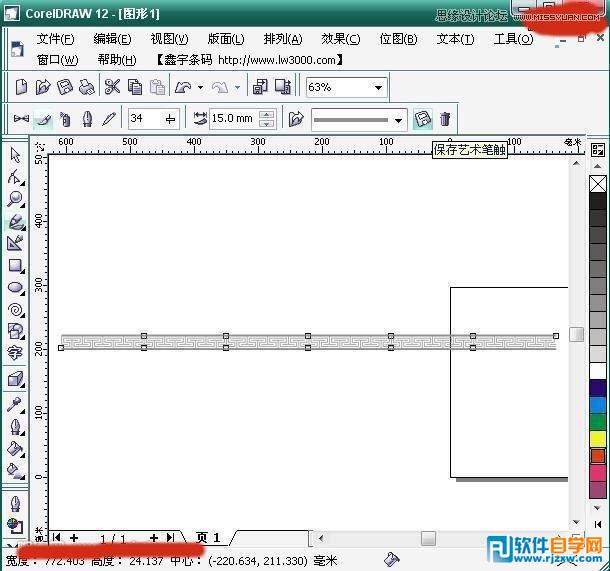
Task: Switch to the 页 1 page tab
Action: click(208, 538)
